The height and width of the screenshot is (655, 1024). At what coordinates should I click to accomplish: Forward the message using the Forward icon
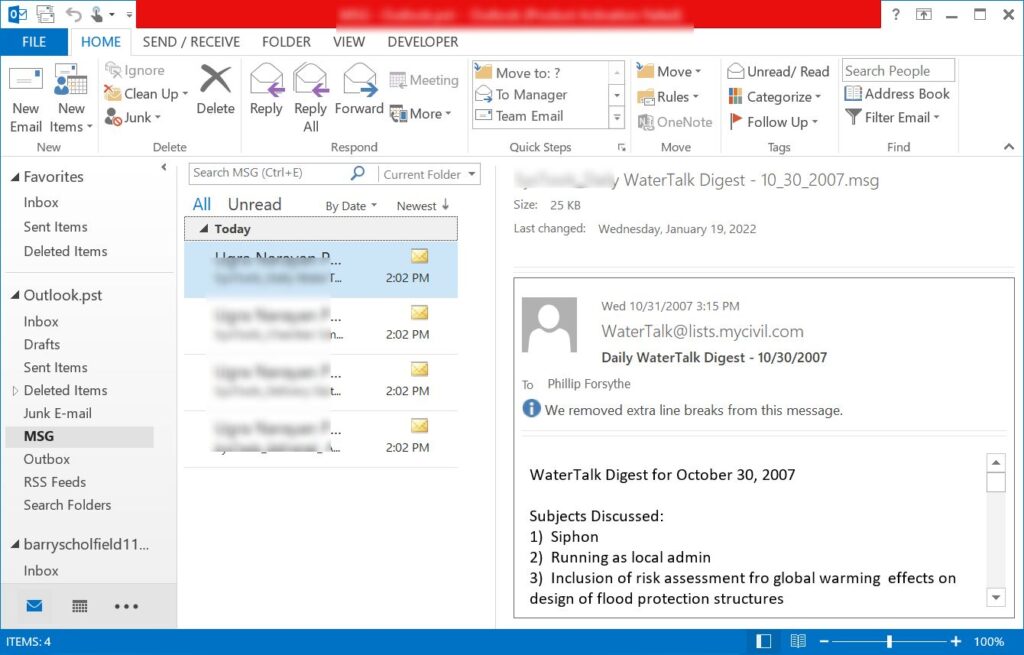coord(359,90)
